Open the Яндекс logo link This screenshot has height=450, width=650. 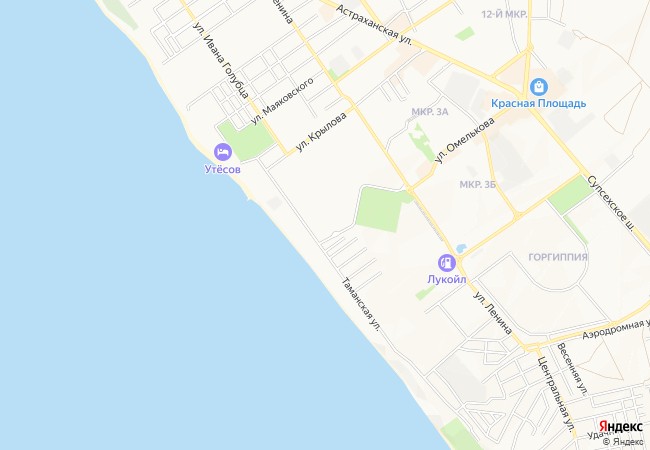click(621, 426)
